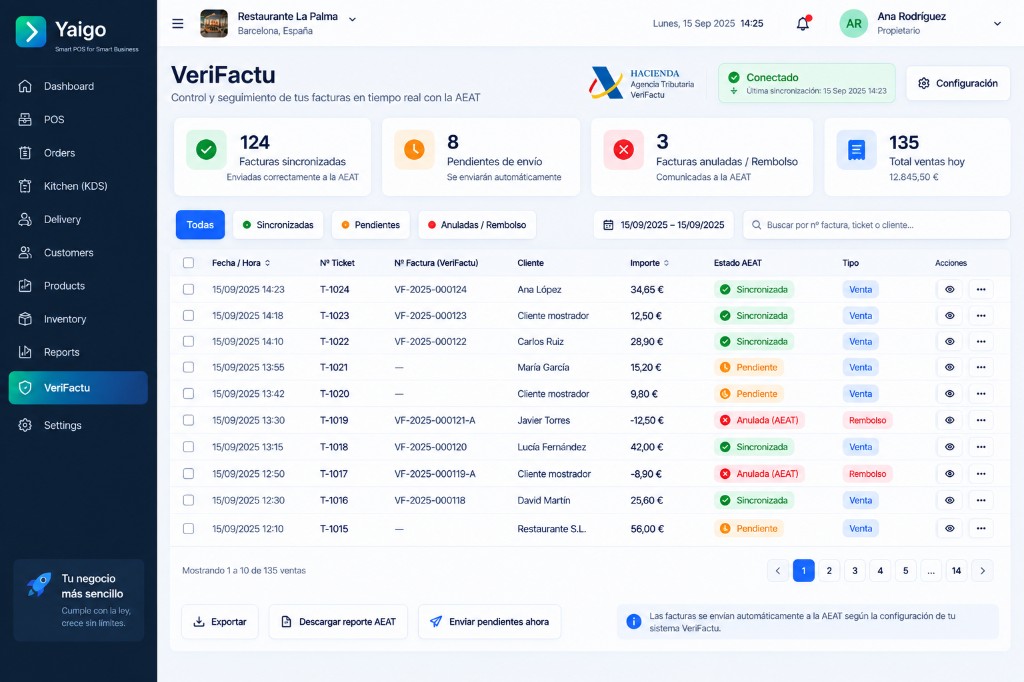The image size is (1024, 682).
Task: Click the Exportar button
Action: 219,621
